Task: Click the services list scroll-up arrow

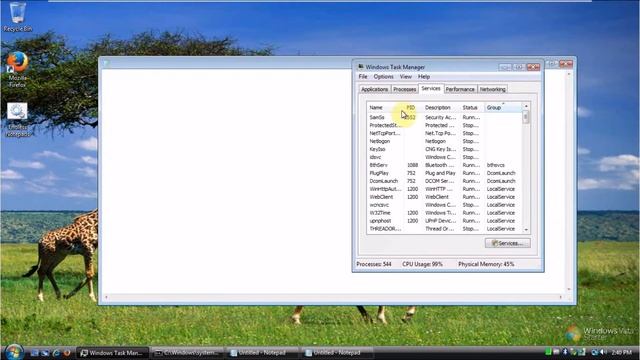Action: coord(526,106)
